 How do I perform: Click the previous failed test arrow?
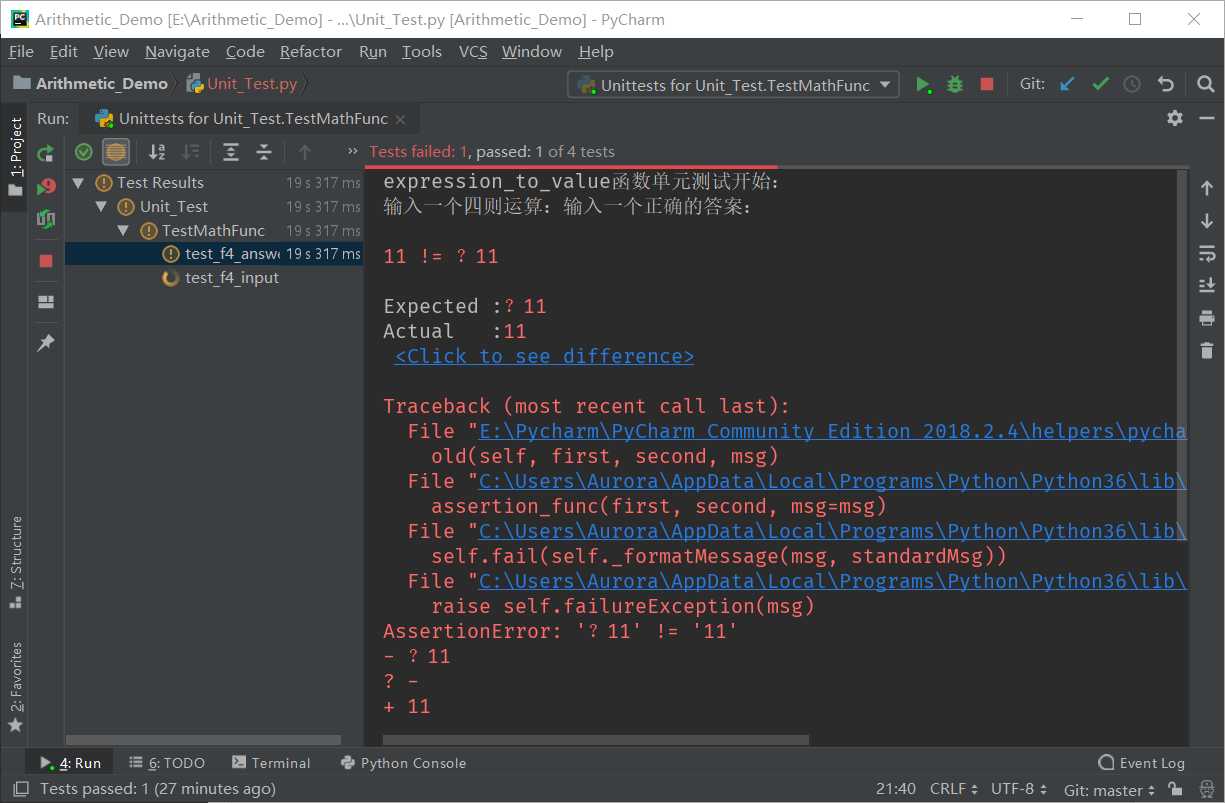[305, 152]
